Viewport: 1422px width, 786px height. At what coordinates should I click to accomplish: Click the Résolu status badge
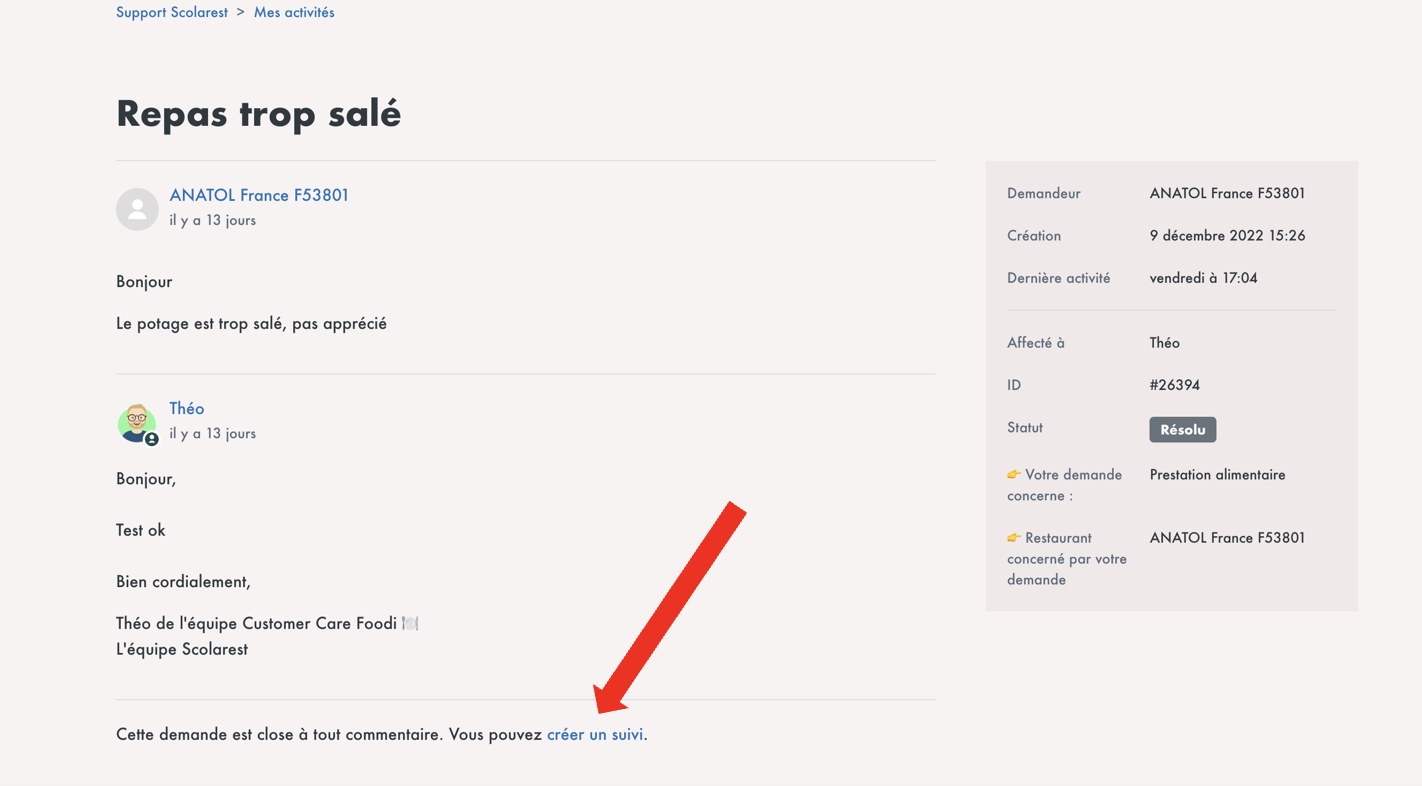coord(1182,429)
